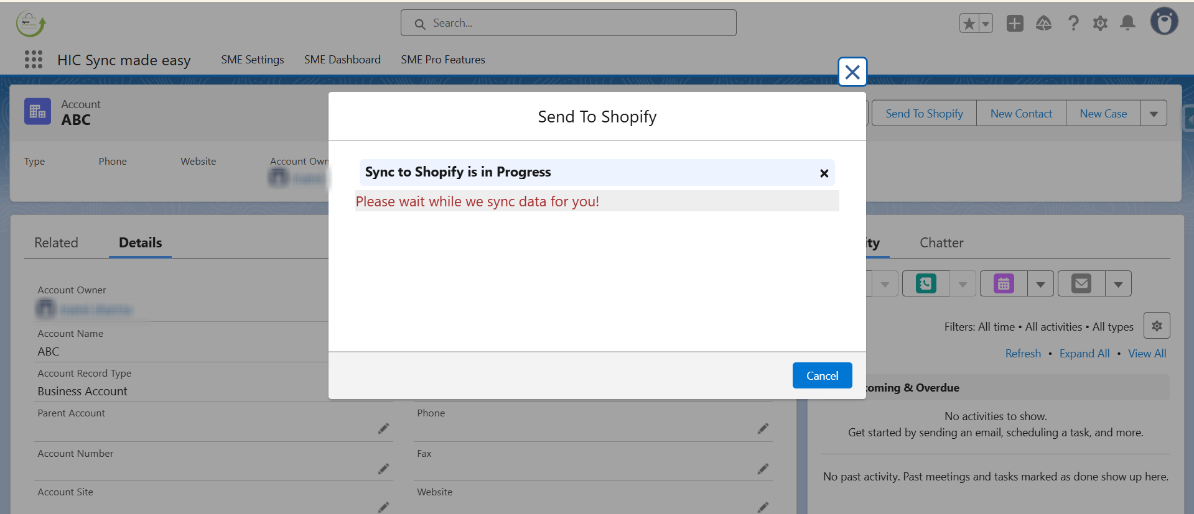Open the SME Dashboard nav tab
This screenshot has height=514, width=1194.
[x=342, y=60]
